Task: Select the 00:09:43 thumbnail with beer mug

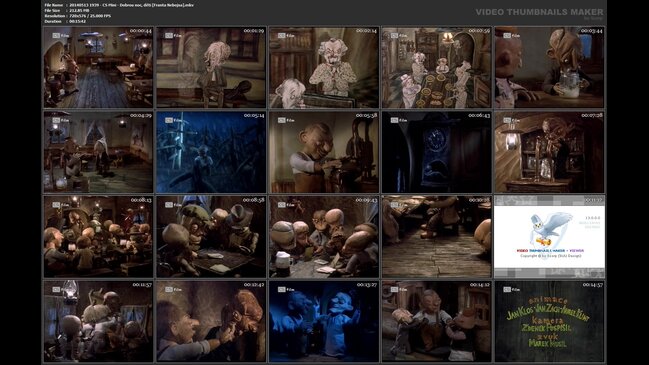Action: coord(324,237)
